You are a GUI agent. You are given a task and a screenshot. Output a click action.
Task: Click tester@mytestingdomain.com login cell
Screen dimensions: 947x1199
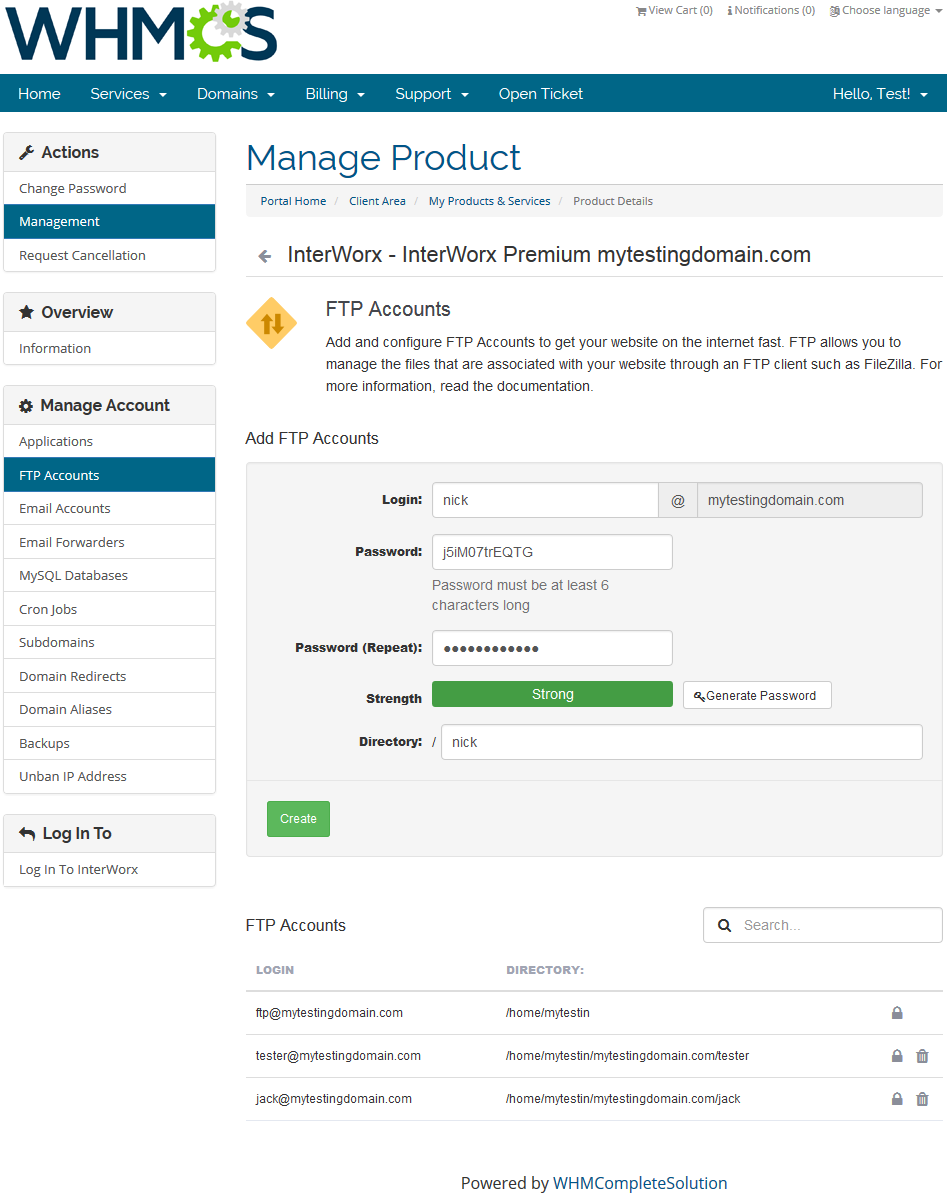338,1056
